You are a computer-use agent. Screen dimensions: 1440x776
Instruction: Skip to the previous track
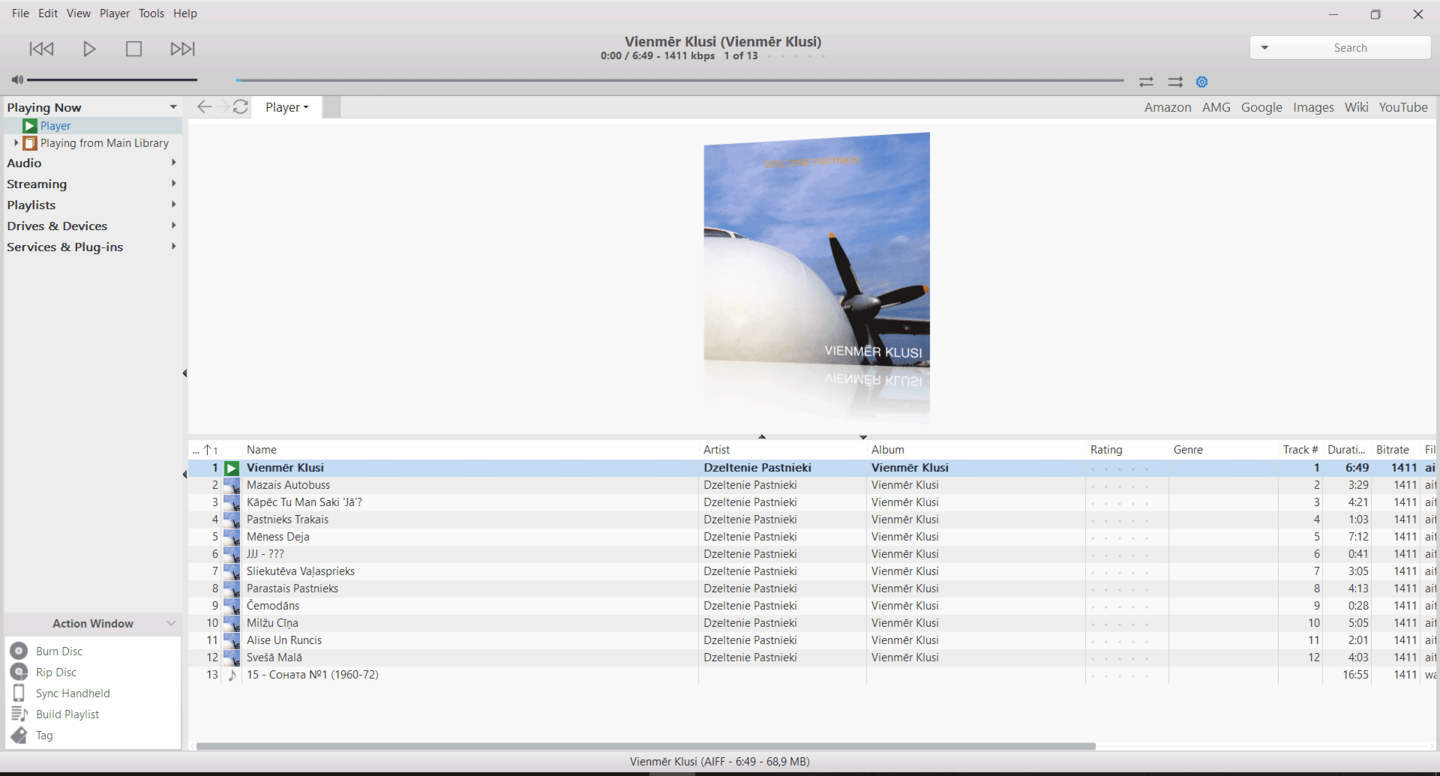point(41,49)
